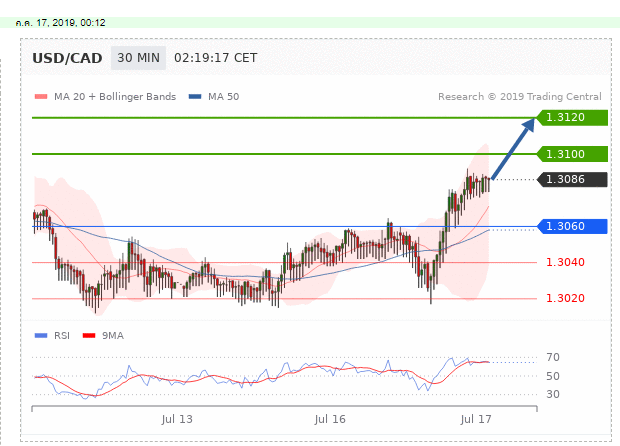Click the RSI legend color swatch
The height and width of the screenshot is (446, 620).
coord(41,336)
